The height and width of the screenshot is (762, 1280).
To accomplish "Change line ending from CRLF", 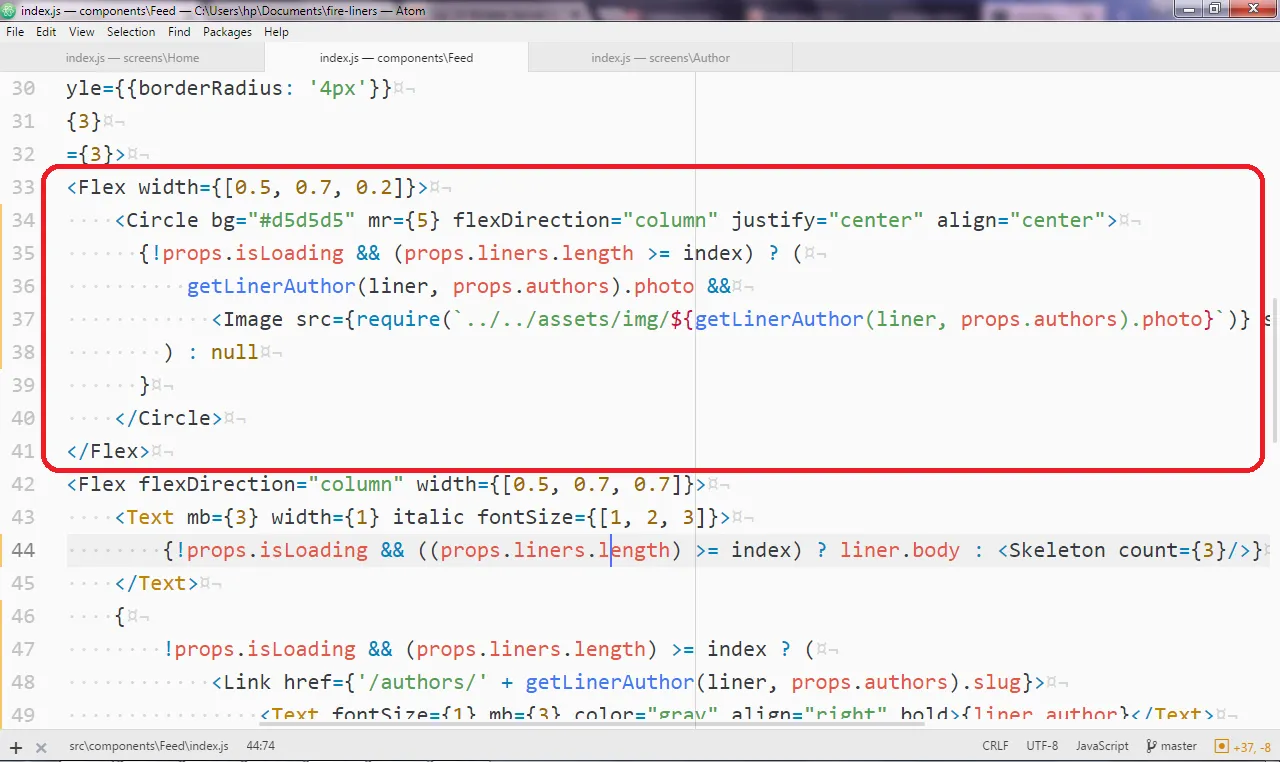I will coord(995,746).
